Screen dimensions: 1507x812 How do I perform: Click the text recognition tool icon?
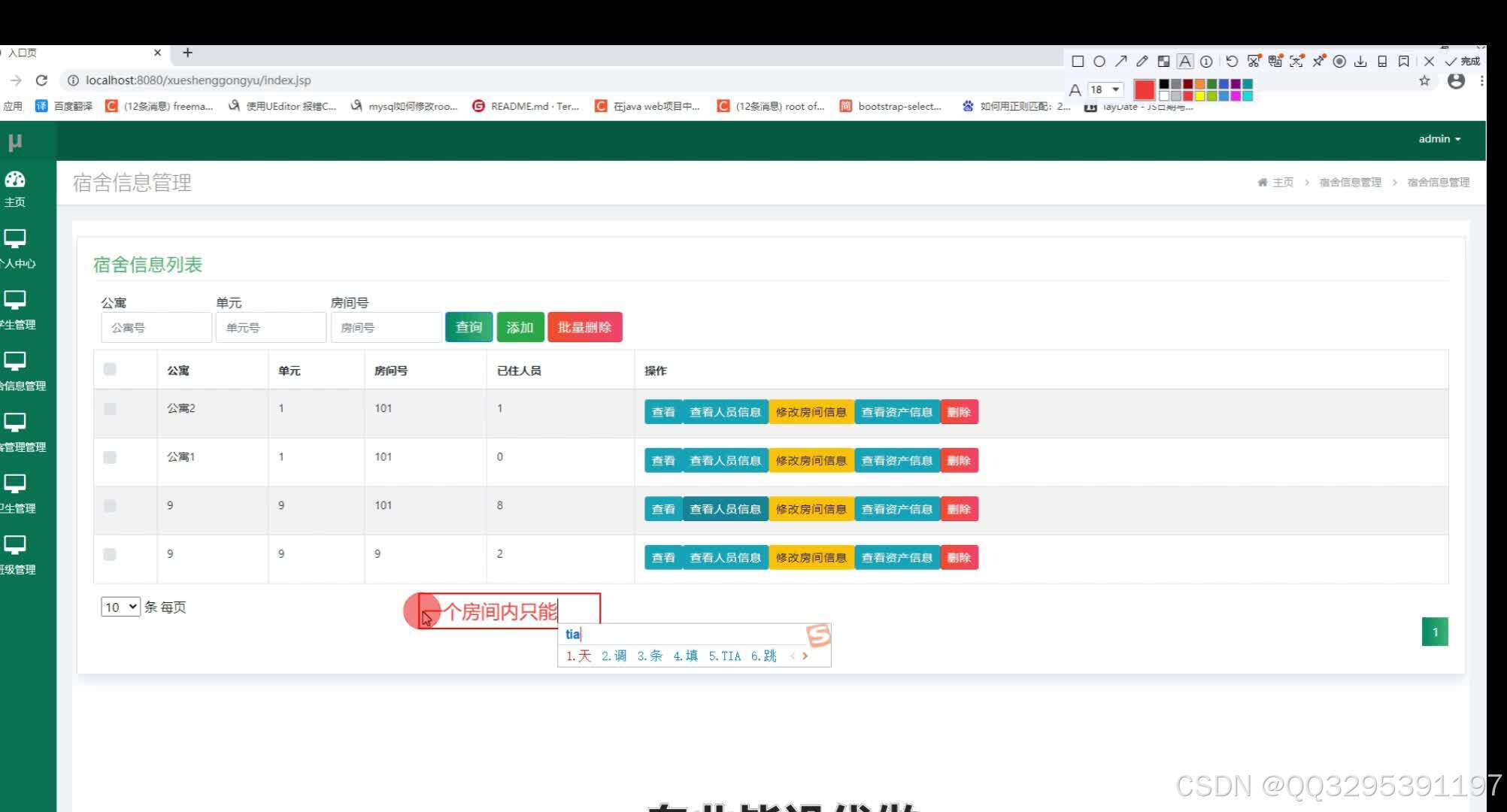pyautogui.click(x=1297, y=62)
